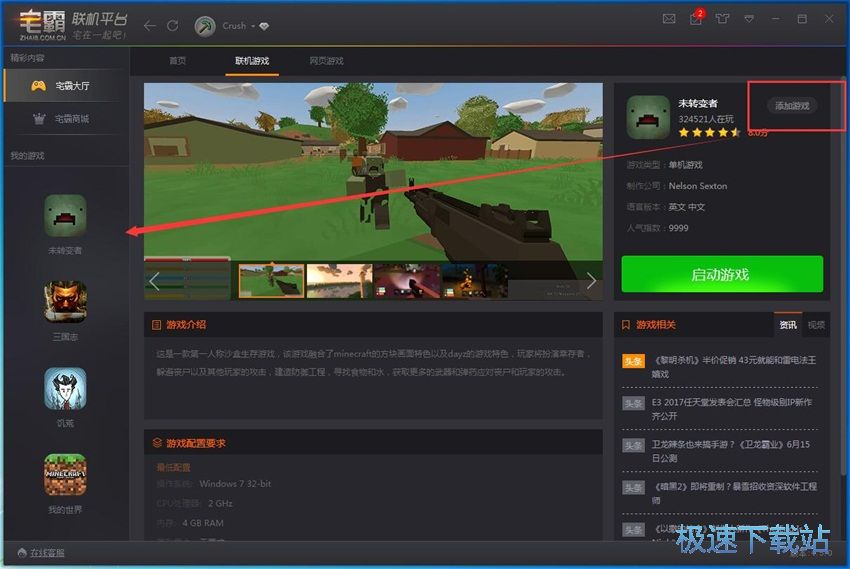The width and height of the screenshot is (850, 569).
Task: Select the 未转变者 game icon in sidebar
Action: pos(65,216)
